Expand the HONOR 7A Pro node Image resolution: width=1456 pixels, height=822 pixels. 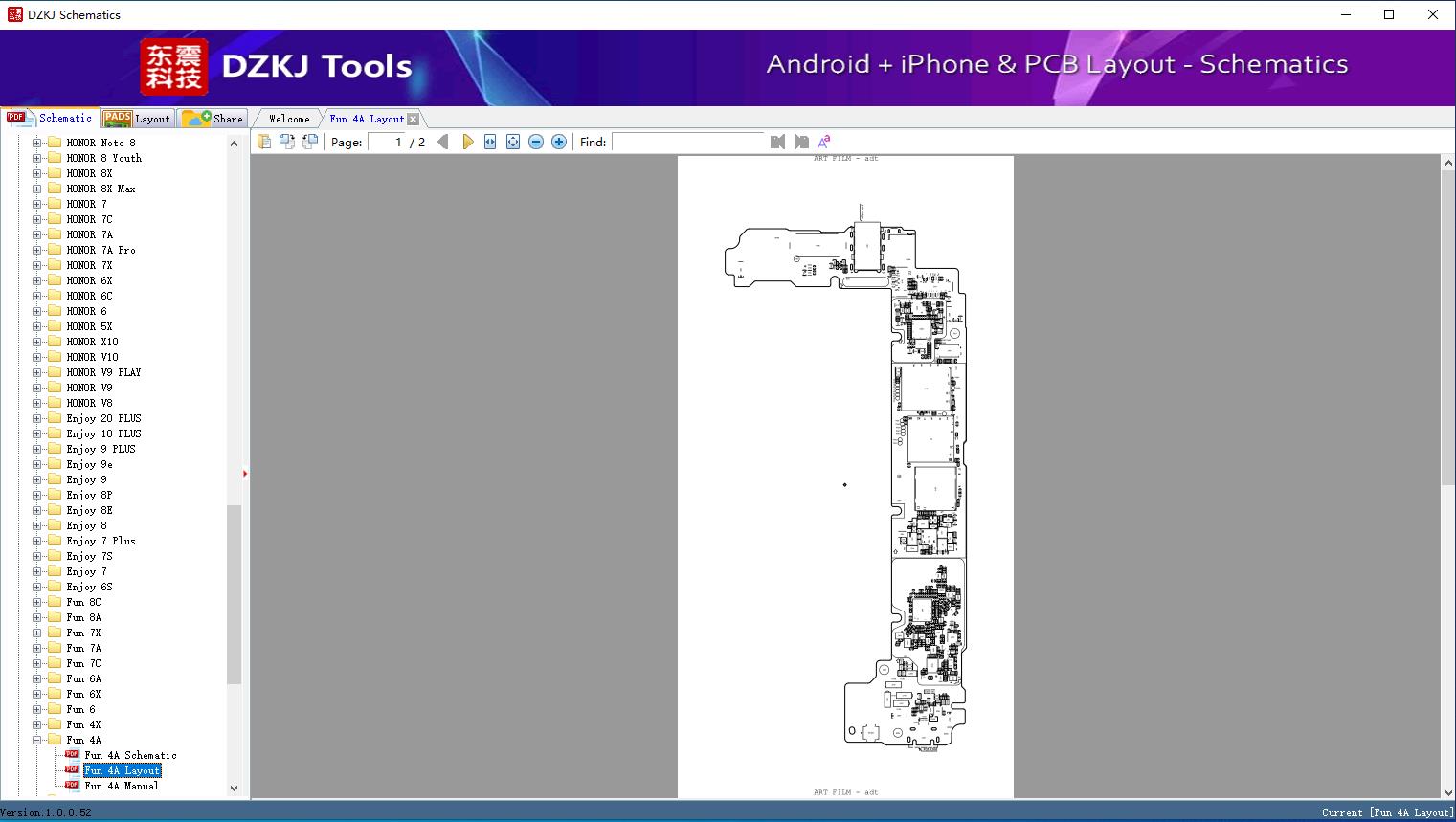pos(37,250)
